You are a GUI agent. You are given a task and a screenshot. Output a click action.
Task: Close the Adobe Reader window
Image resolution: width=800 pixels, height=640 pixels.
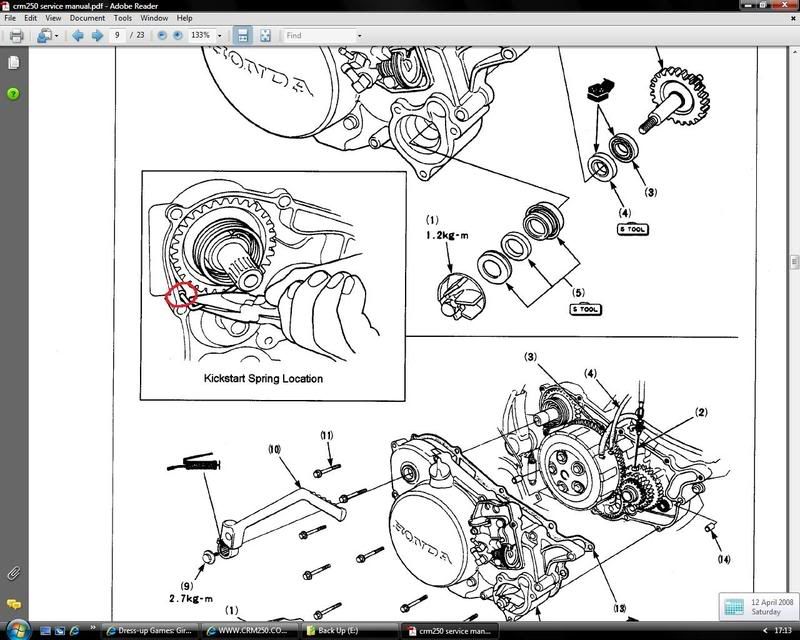786,5
